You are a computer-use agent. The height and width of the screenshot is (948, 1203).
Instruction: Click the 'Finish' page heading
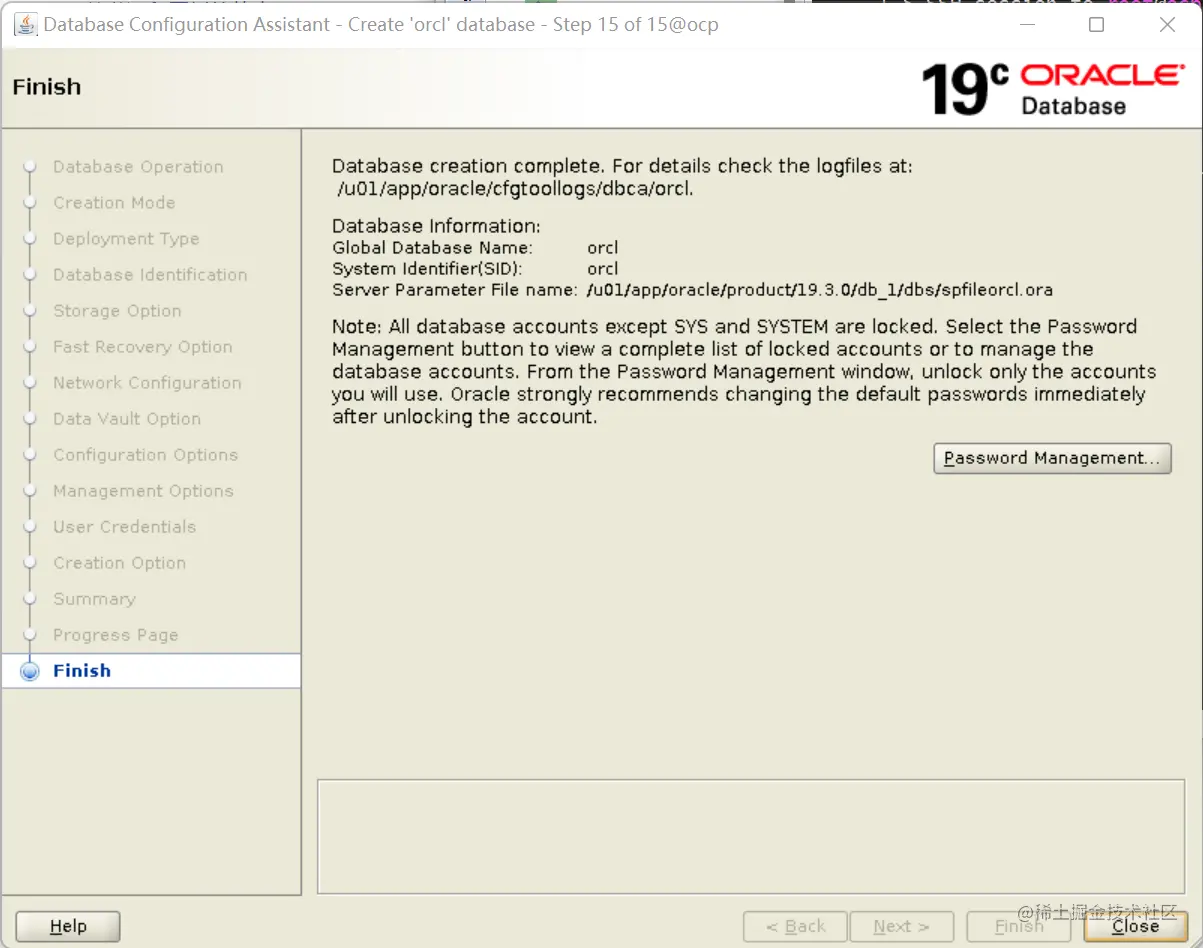(x=46, y=87)
